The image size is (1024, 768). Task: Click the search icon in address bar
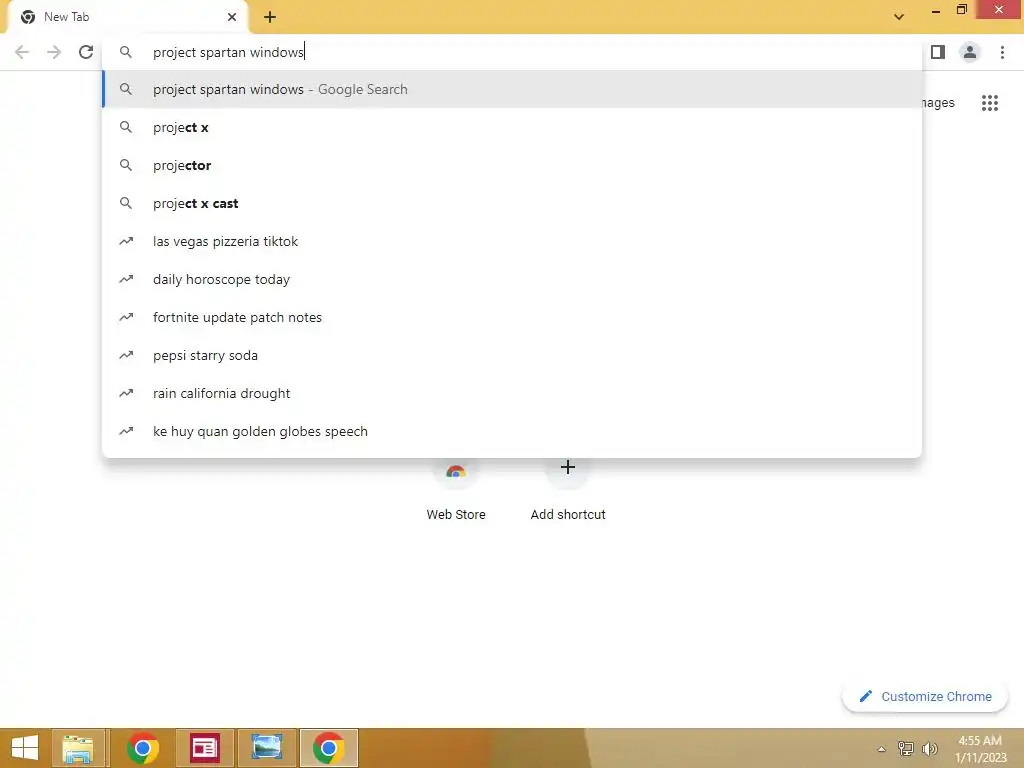126,52
